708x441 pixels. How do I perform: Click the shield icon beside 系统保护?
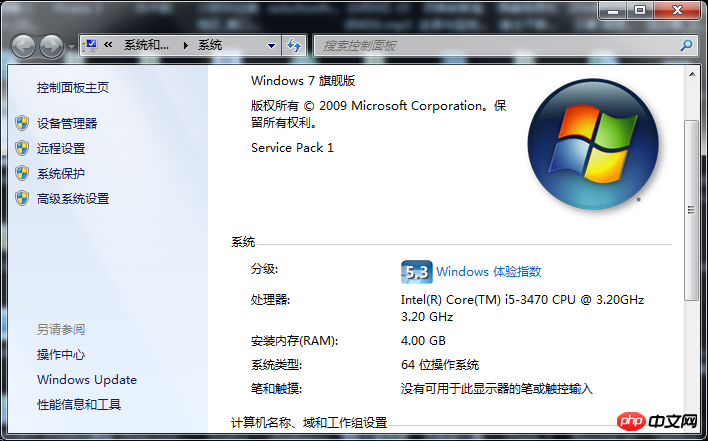[x=22, y=173]
